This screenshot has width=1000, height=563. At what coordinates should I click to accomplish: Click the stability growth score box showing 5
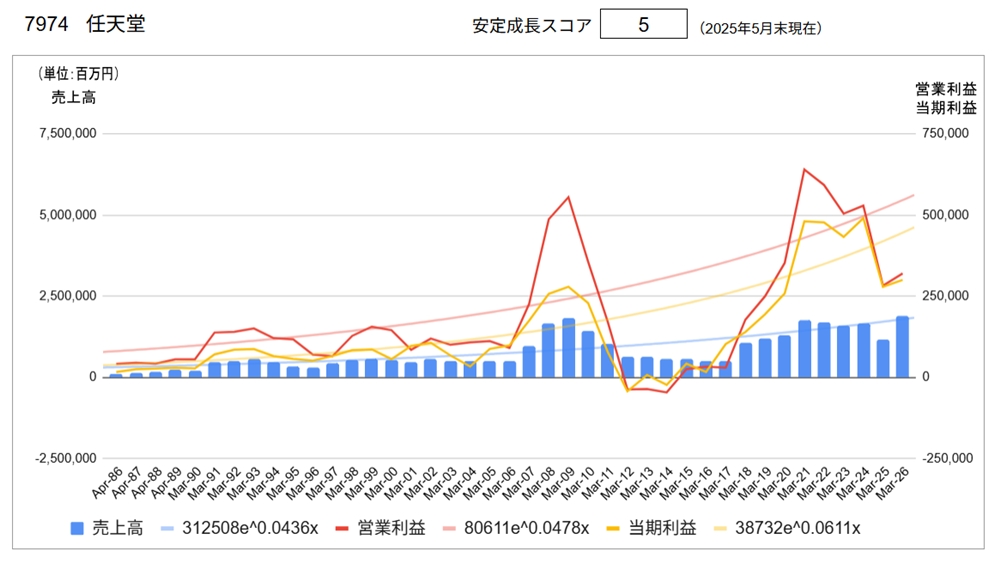pyautogui.click(x=643, y=24)
